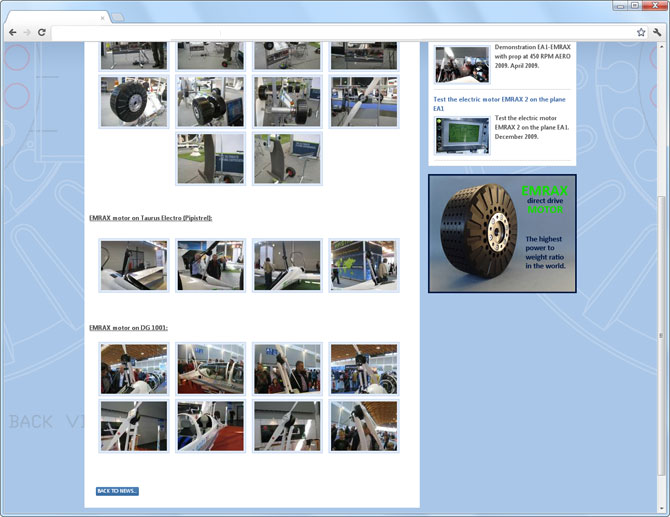
Task: Click into the address bar
Action: coord(342,32)
